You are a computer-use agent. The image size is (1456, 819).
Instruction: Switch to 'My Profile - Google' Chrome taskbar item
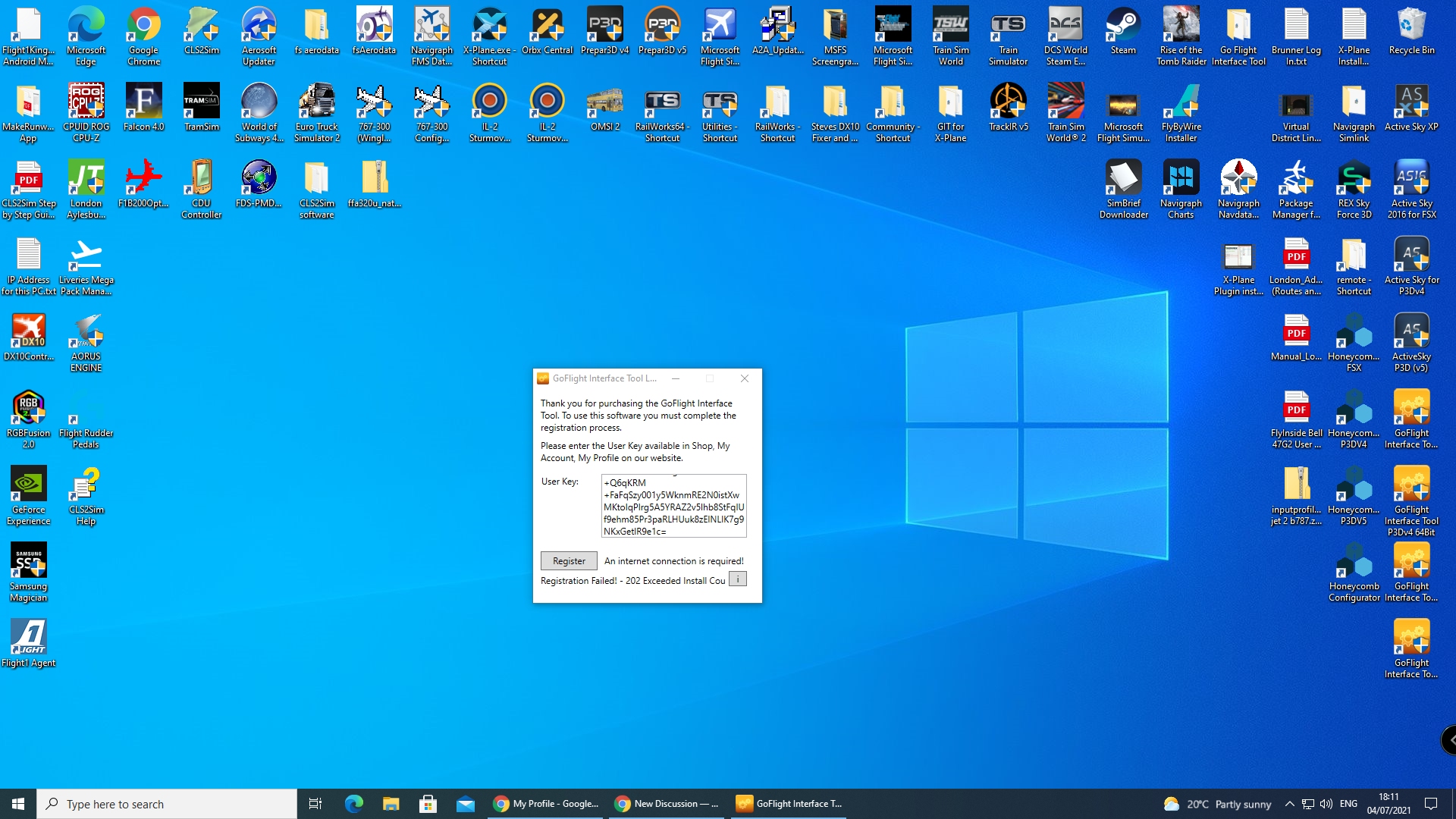point(546,804)
